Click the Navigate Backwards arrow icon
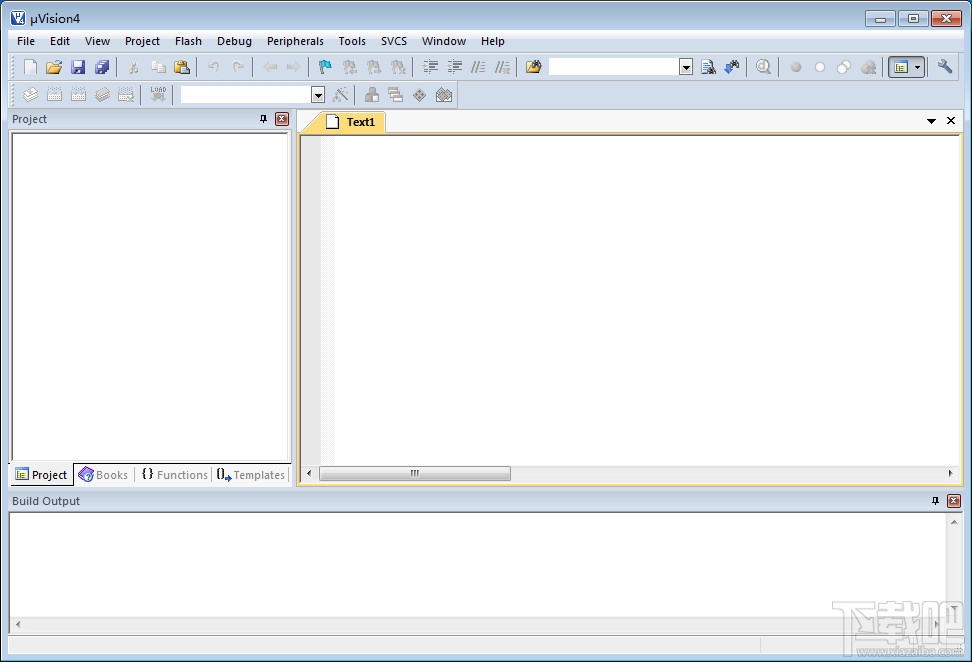 click(270, 67)
